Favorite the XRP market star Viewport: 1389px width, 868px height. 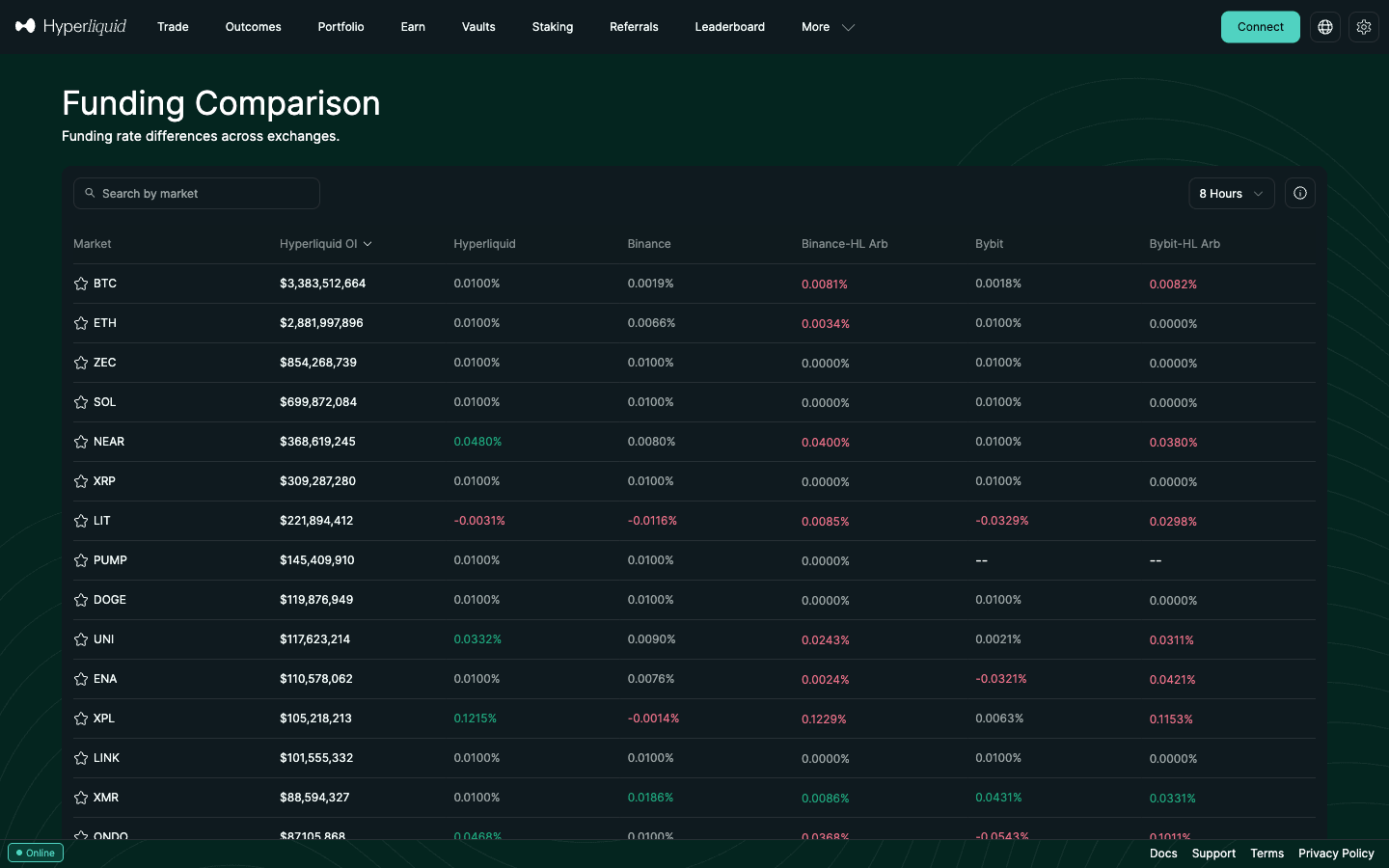[81, 481]
